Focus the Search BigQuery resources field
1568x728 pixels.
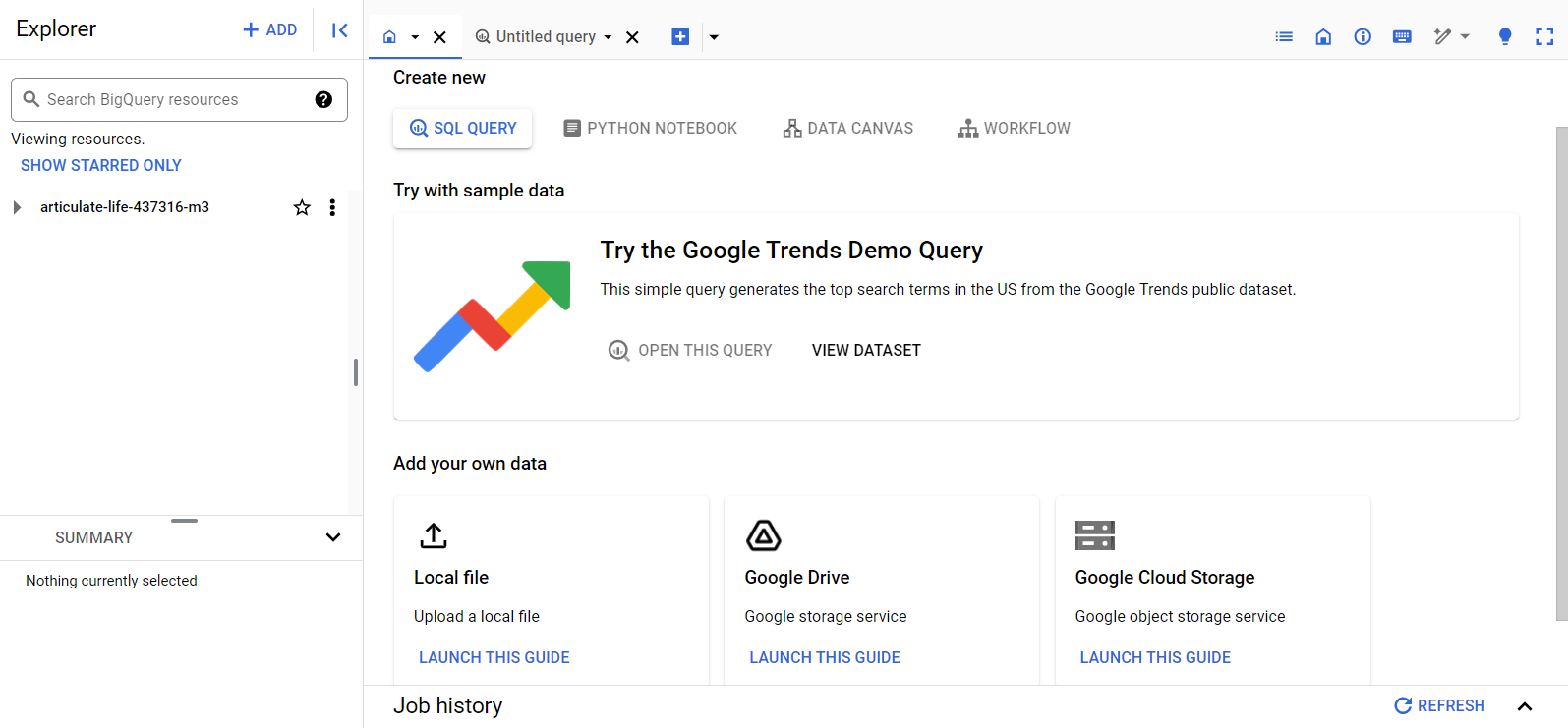coord(179,99)
